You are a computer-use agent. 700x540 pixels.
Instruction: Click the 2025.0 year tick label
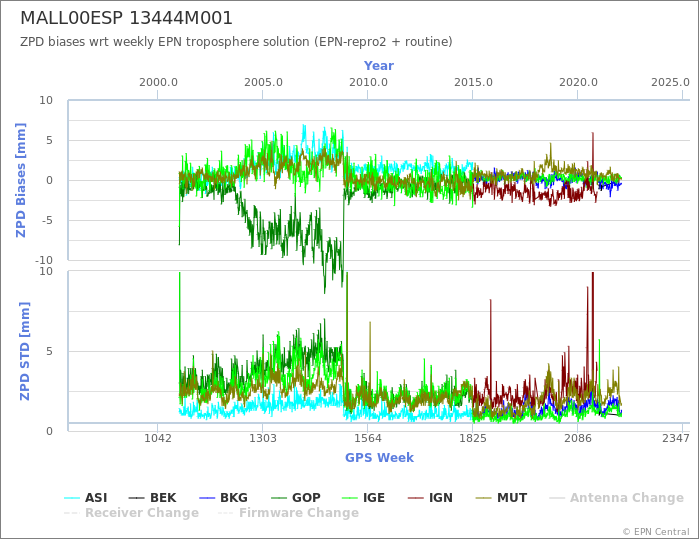point(671,83)
